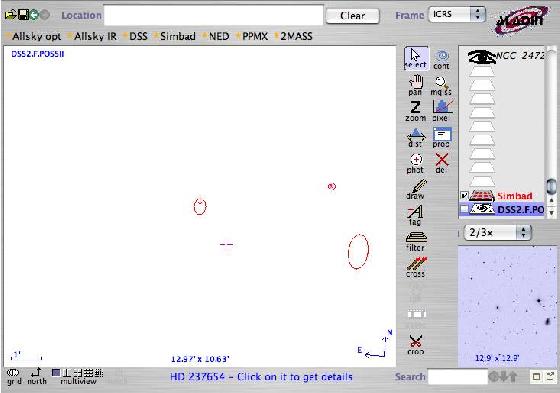Viewport: 560px width, 393px height.
Task: Open the filter tool
Action: [x=416, y=242]
